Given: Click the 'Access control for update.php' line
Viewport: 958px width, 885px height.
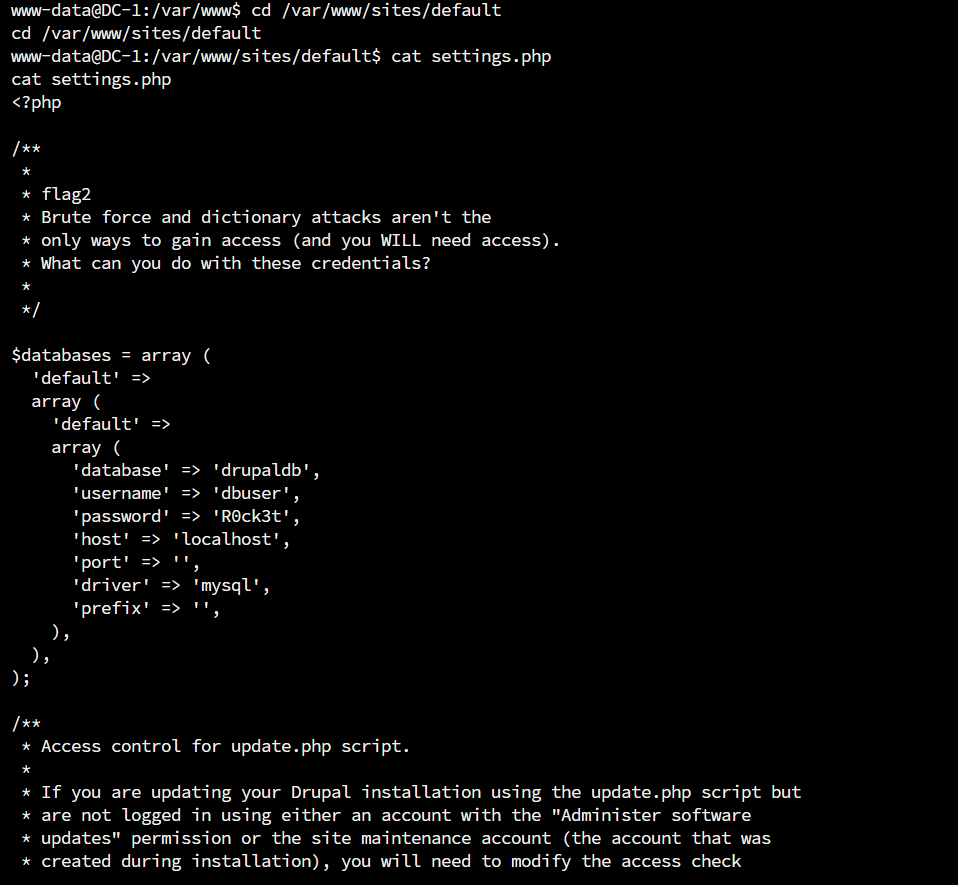Looking at the screenshot, I should click(x=225, y=746).
